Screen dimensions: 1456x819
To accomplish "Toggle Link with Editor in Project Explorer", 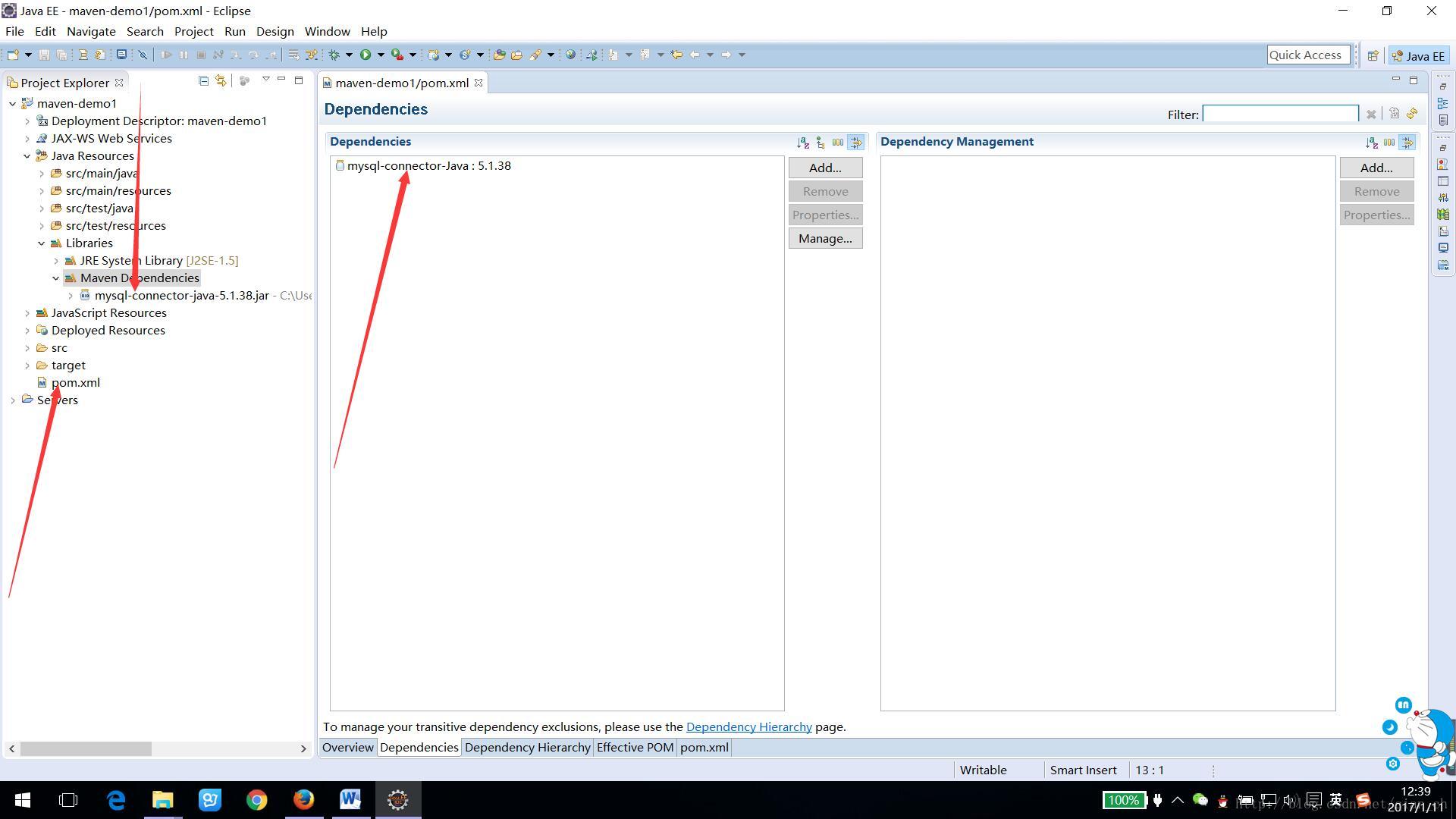I will point(221,81).
